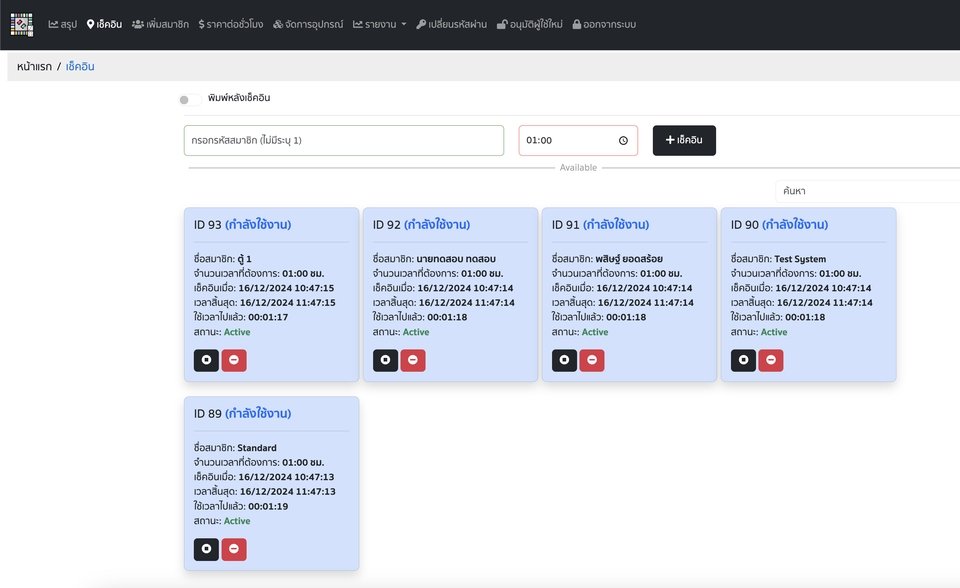This screenshot has width=960, height=588.
Task: Click the app logo in the navbar
Action: 21,24
